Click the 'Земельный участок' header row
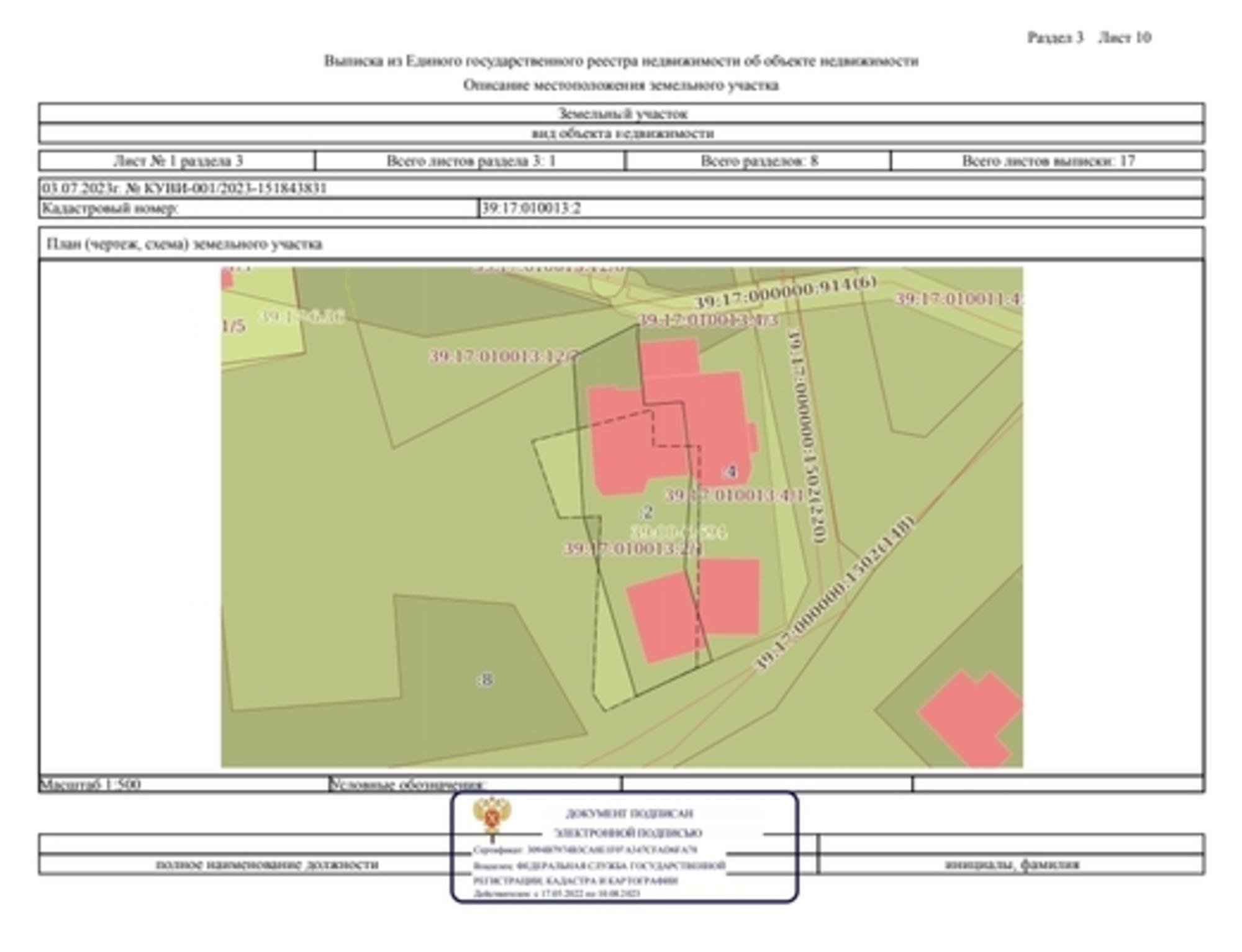This screenshot has width=1242, height=952. click(622, 114)
